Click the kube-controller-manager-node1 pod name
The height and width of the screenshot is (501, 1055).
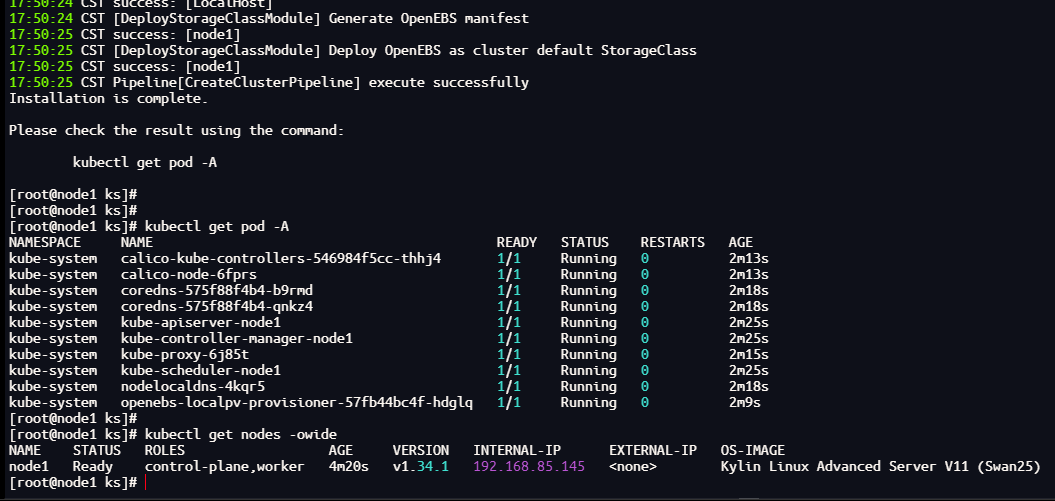click(236, 339)
